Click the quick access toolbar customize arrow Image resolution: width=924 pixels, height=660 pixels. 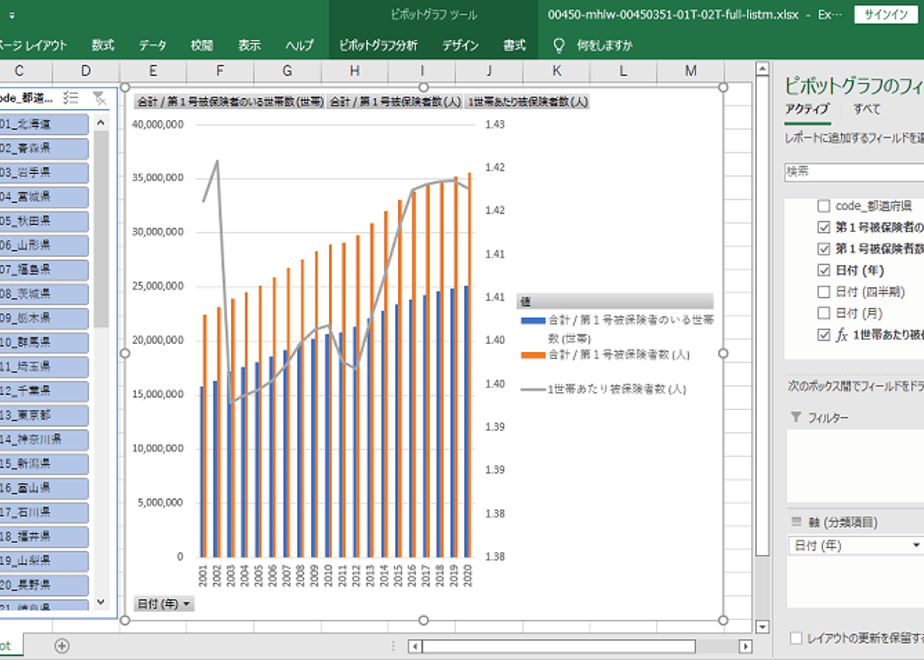[12, 16]
